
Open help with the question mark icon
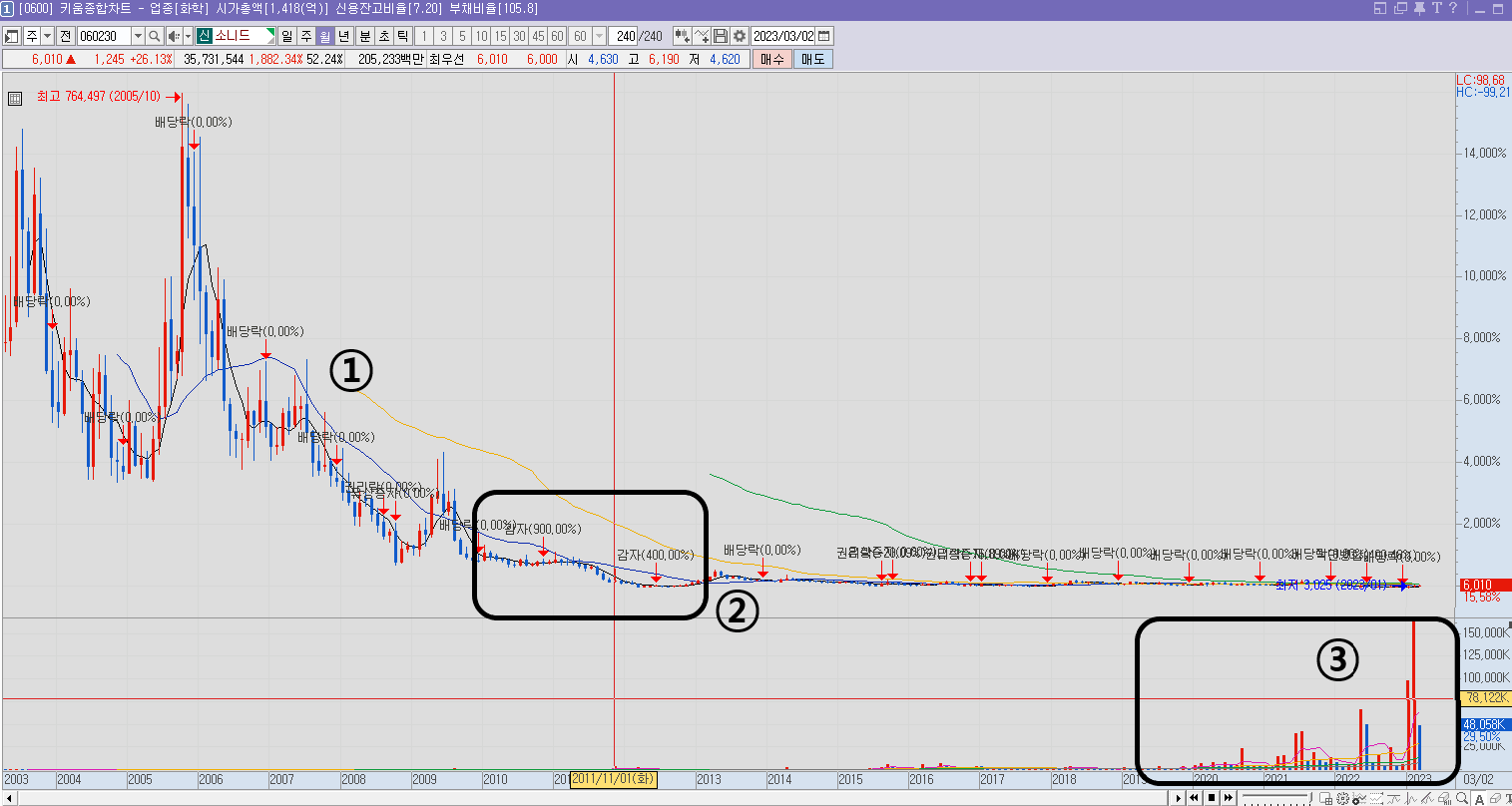tap(1453, 8)
